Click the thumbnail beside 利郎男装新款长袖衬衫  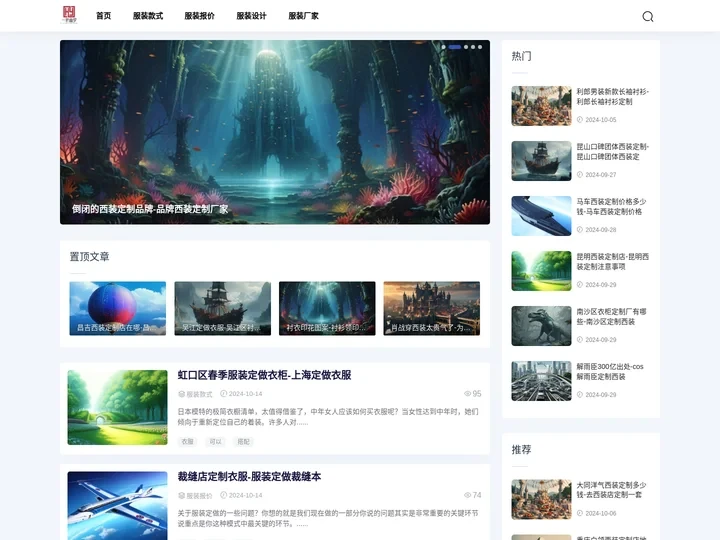tap(541, 106)
